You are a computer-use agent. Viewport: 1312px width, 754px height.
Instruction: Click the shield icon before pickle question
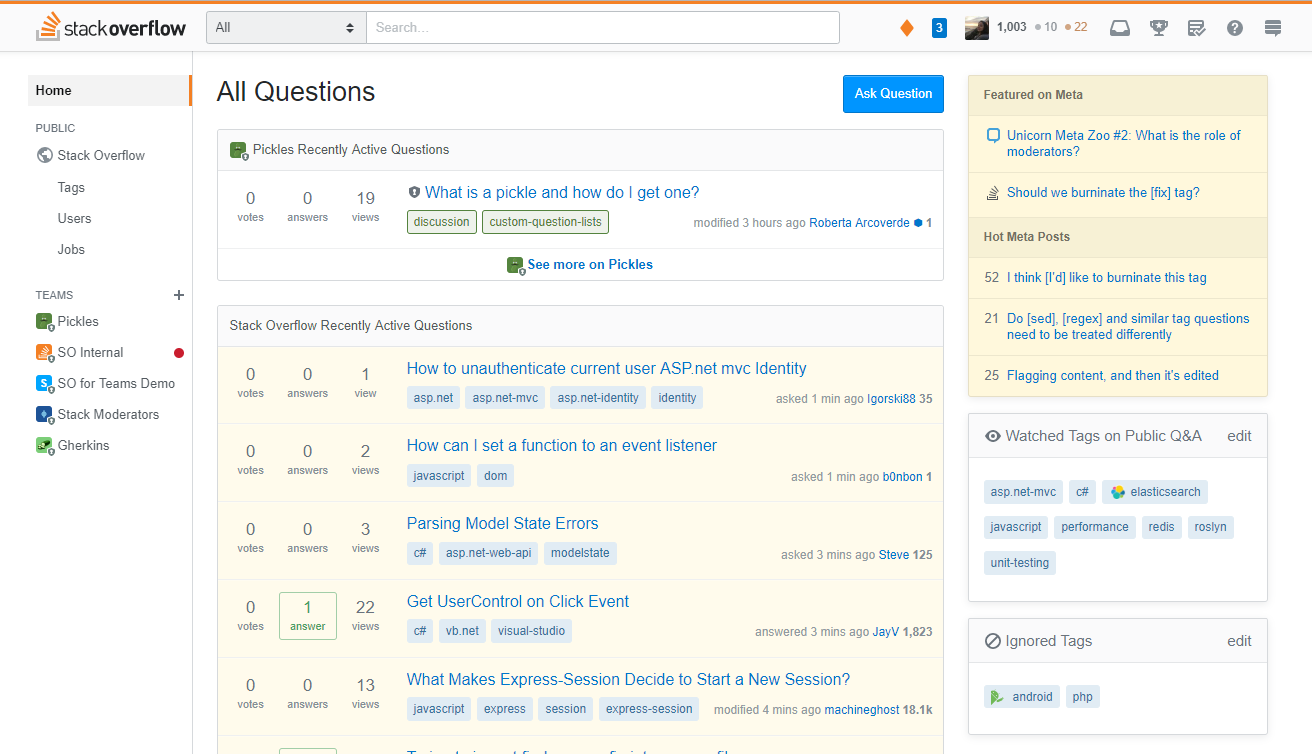click(414, 192)
